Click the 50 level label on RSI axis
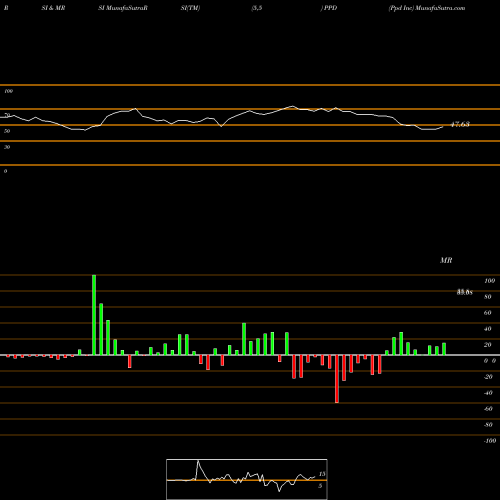500x500 pixels. [x=7, y=131]
